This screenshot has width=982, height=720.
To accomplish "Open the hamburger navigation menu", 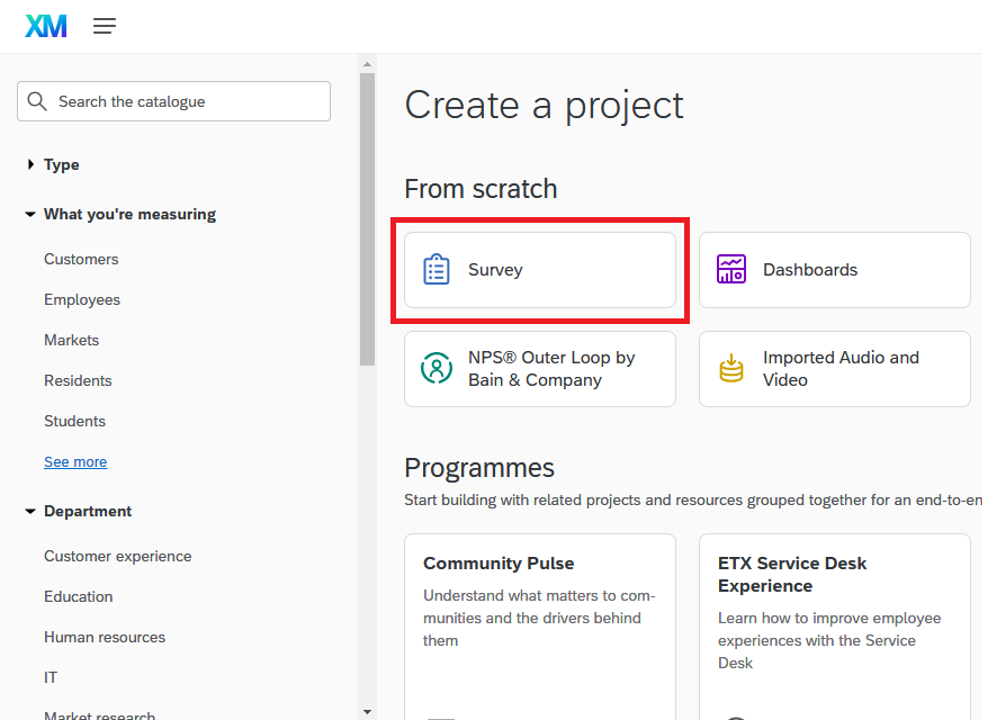I will [105, 26].
